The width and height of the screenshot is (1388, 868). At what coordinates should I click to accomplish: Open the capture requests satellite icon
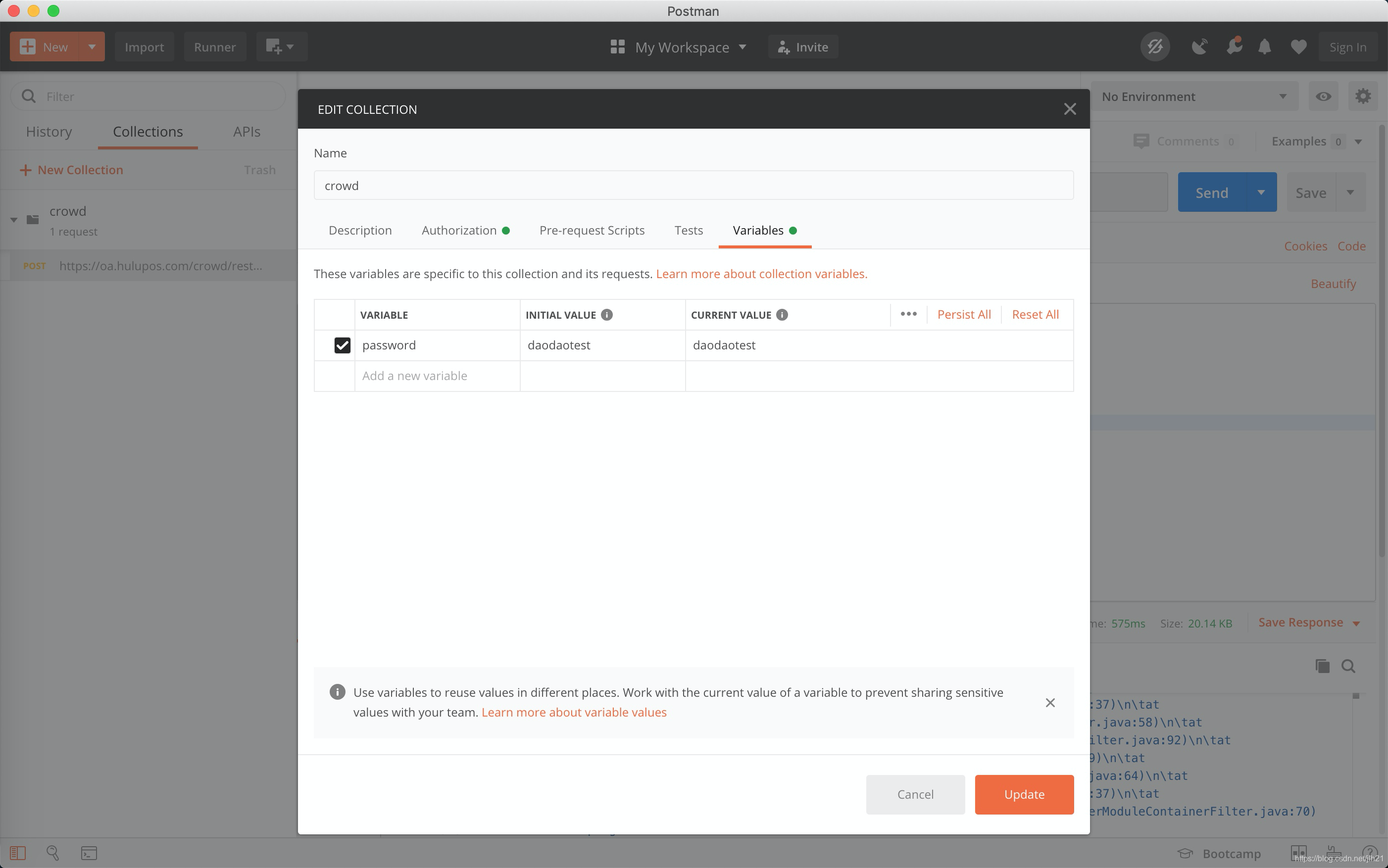click(x=1199, y=47)
